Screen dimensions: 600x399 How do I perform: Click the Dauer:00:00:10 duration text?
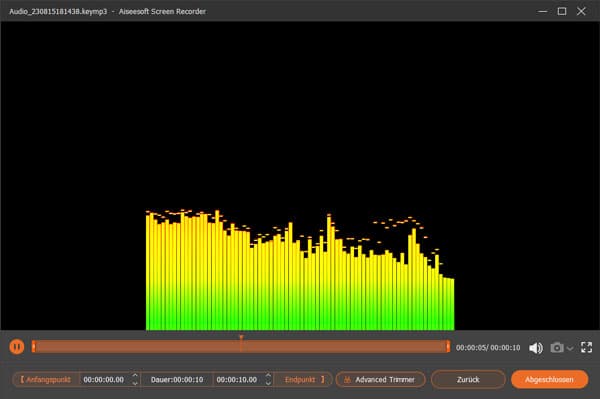coord(177,379)
